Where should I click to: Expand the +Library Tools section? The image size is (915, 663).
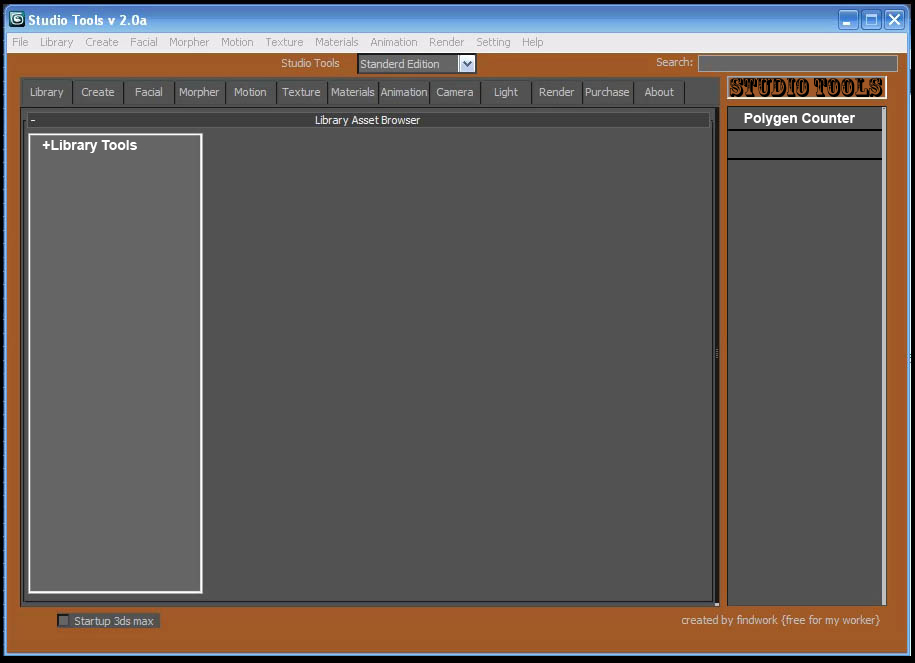[x=89, y=145]
